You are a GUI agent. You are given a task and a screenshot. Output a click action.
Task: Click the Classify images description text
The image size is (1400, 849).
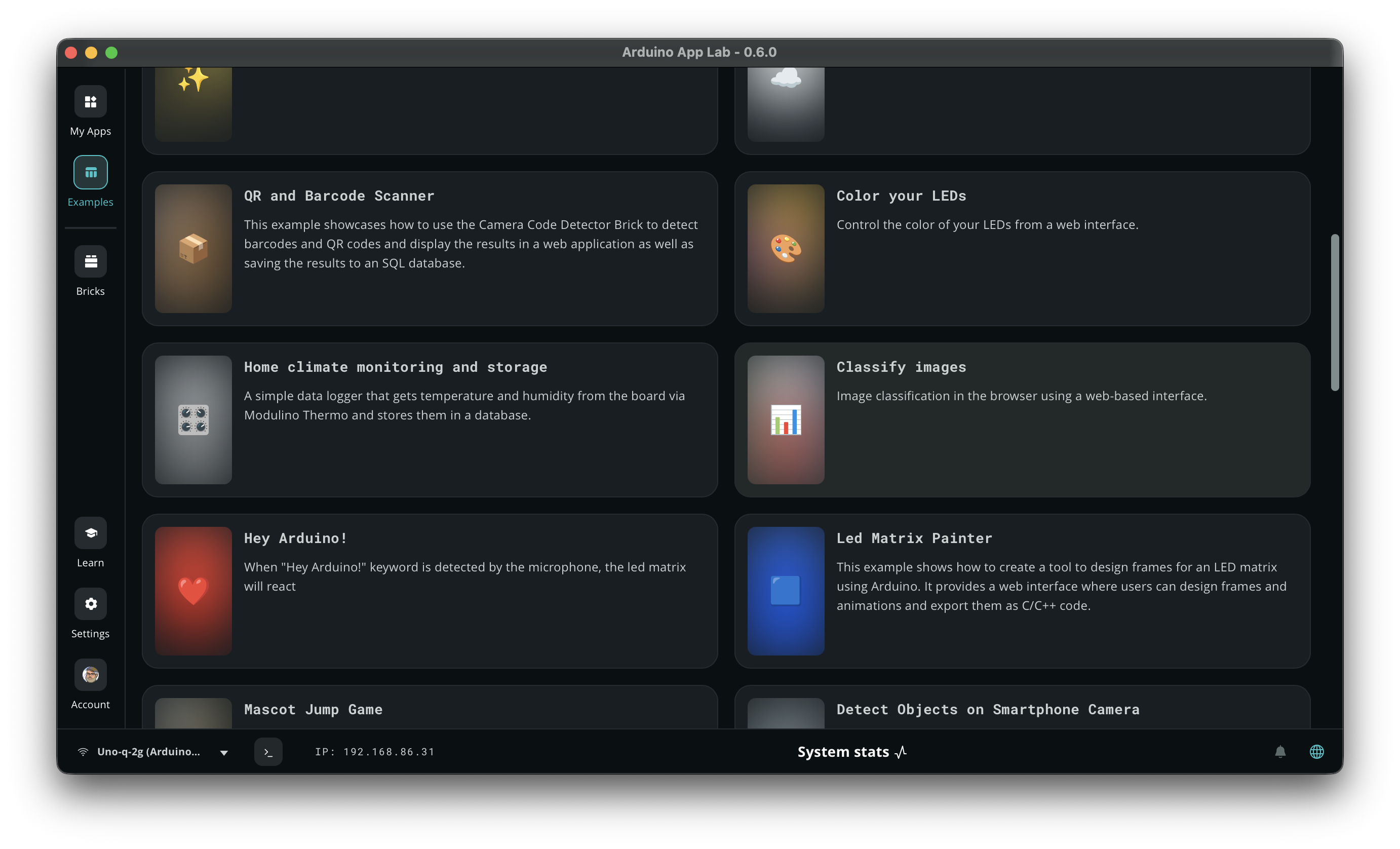[1022, 396]
